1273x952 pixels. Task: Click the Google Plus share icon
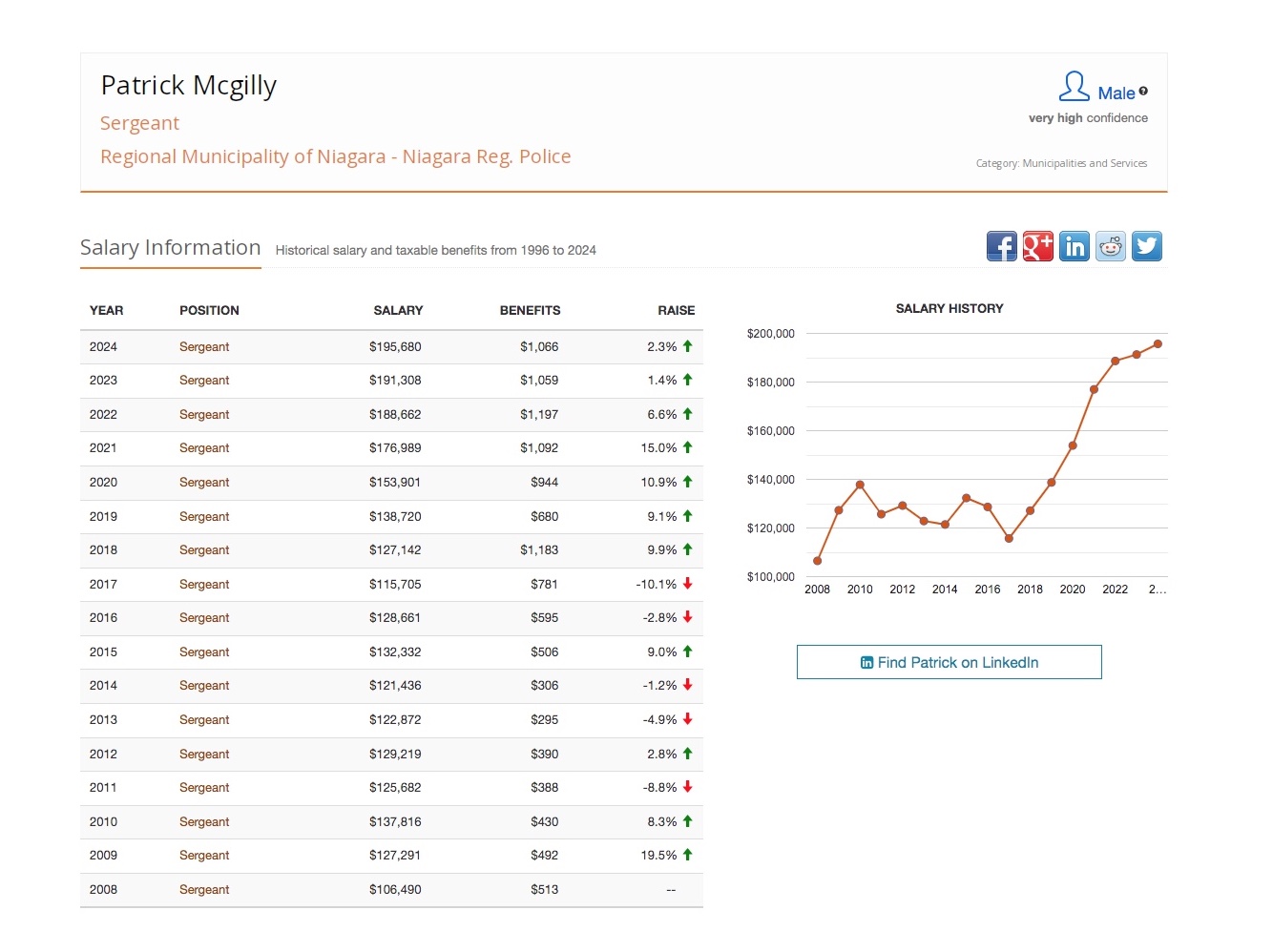pyautogui.click(x=1037, y=246)
